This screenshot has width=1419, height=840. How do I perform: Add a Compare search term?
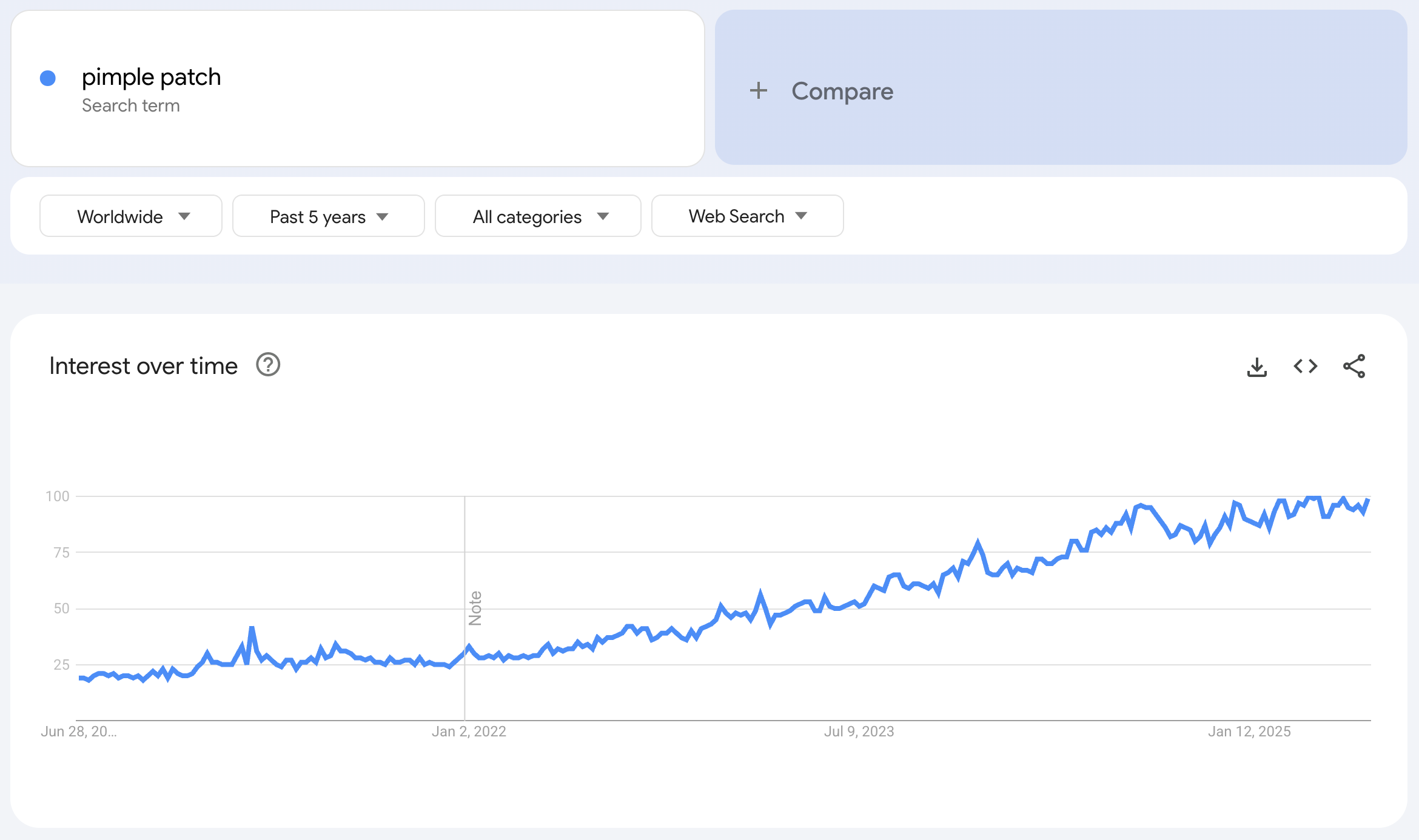(842, 91)
